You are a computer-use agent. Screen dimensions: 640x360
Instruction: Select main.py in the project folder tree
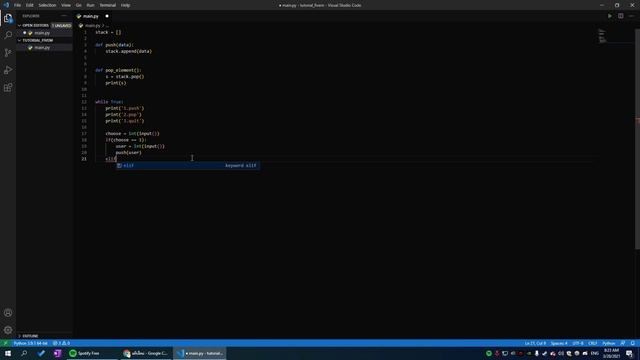(42, 48)
